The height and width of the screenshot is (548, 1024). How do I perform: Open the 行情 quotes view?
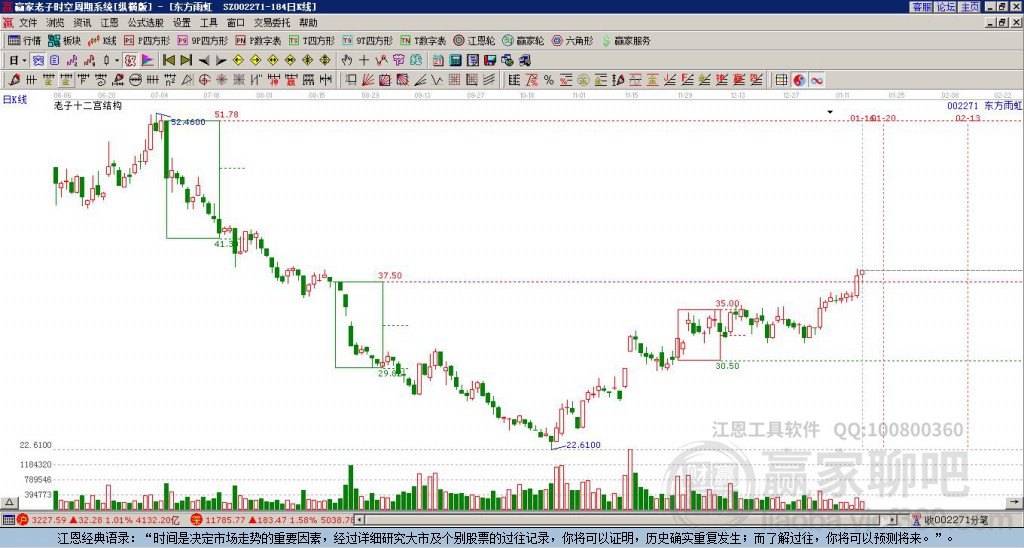(x=24, y=40)
